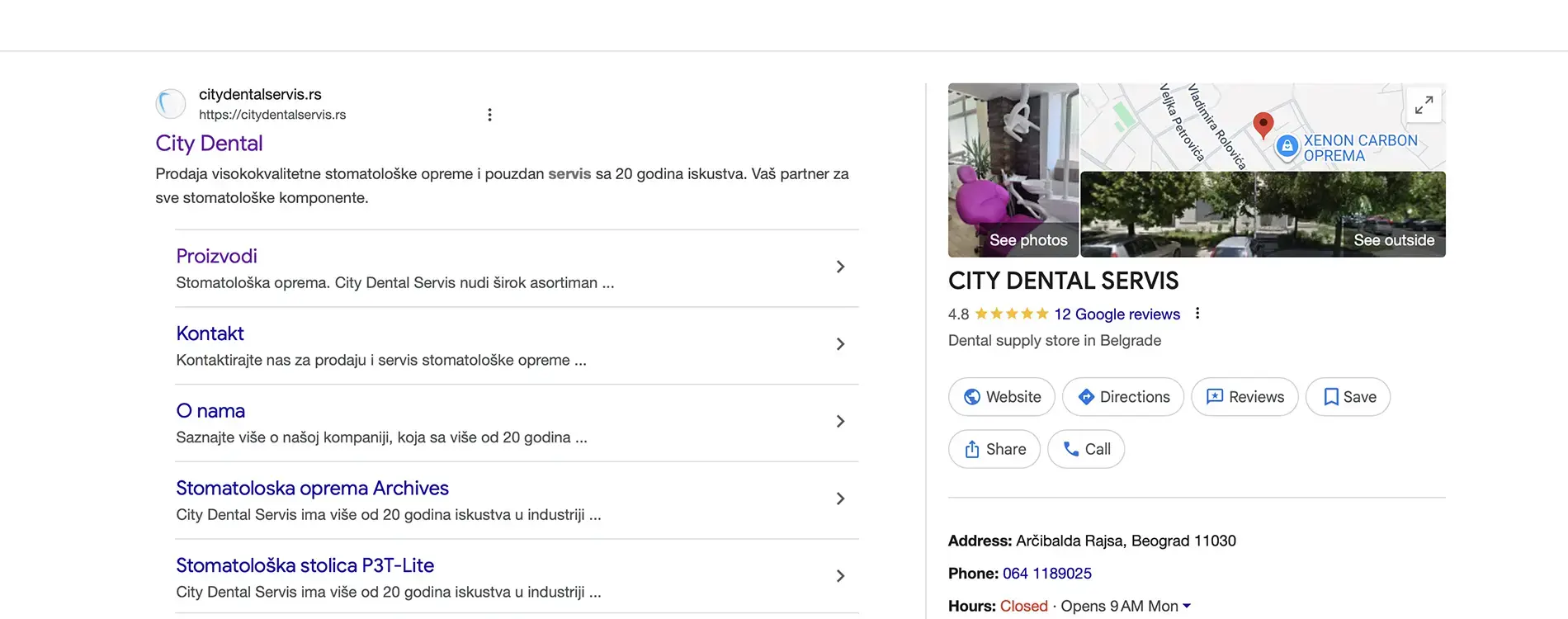Open the City Dental search result title

pos(209,144)
